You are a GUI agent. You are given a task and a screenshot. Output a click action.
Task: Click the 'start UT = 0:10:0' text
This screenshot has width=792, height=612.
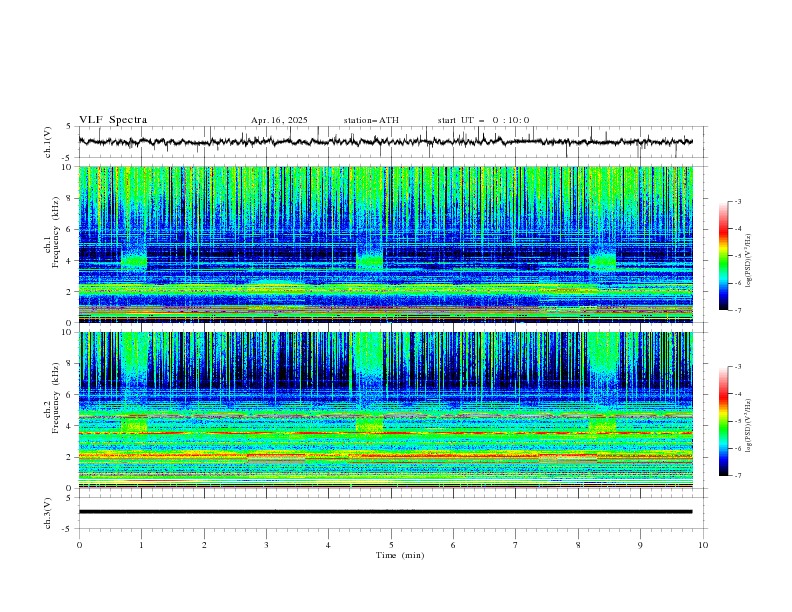pos(483,120)
